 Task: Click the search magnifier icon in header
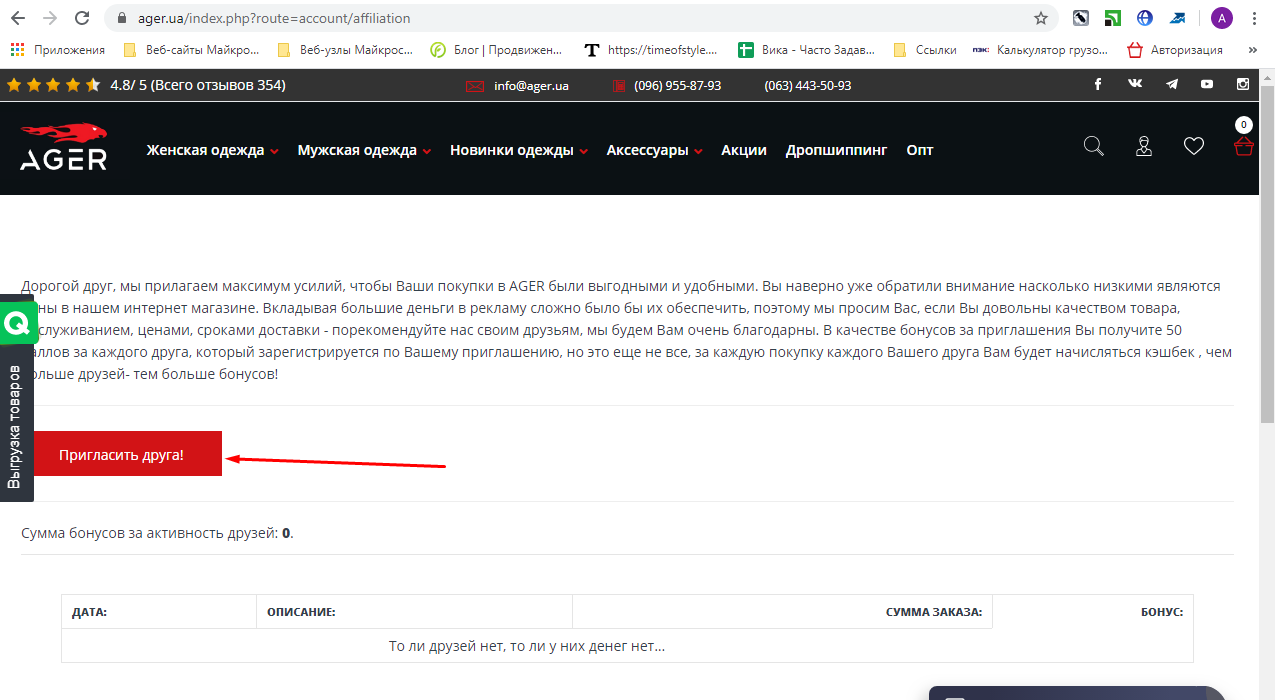click(1094, 147)
